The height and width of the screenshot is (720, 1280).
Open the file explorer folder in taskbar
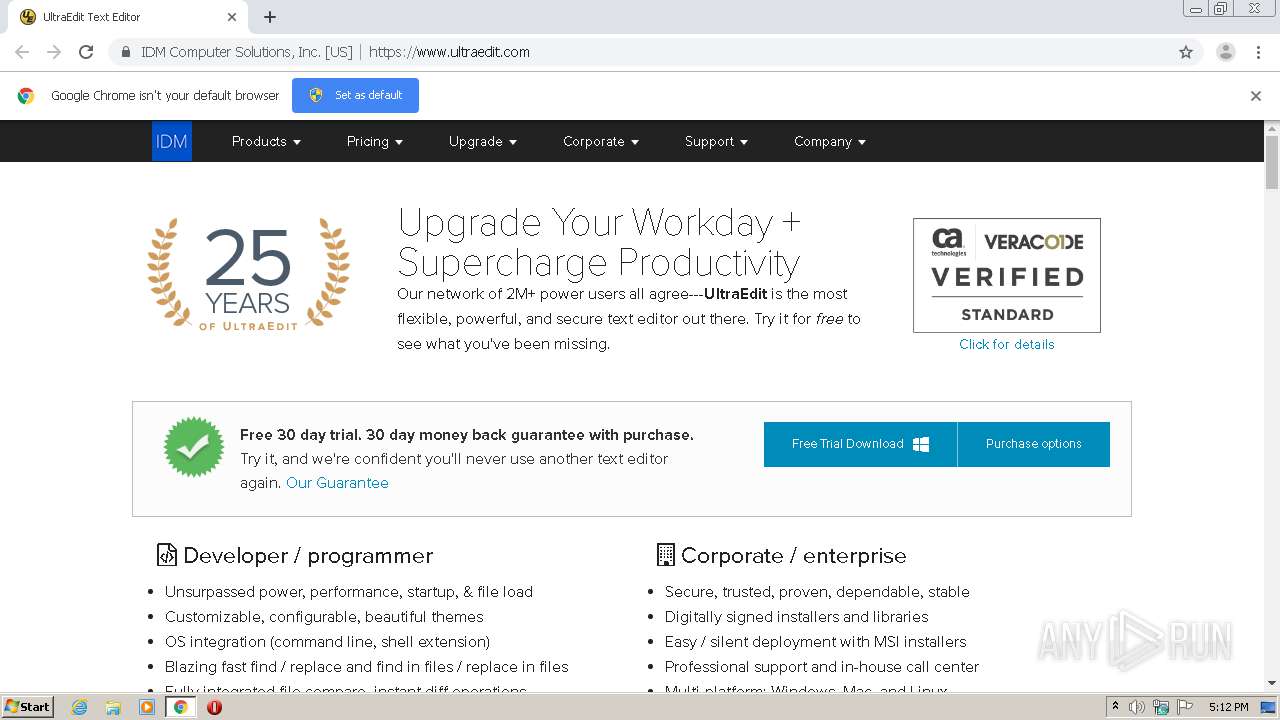click(x=113, y=707)
